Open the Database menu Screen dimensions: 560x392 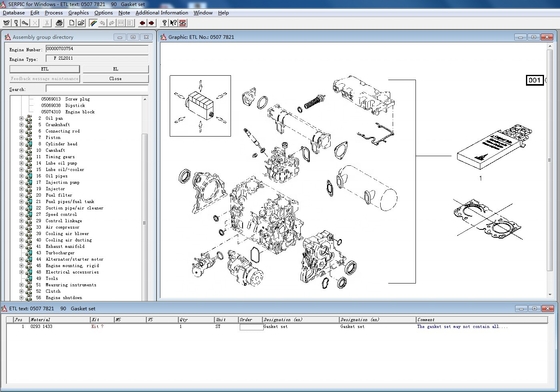coord(14,13)
